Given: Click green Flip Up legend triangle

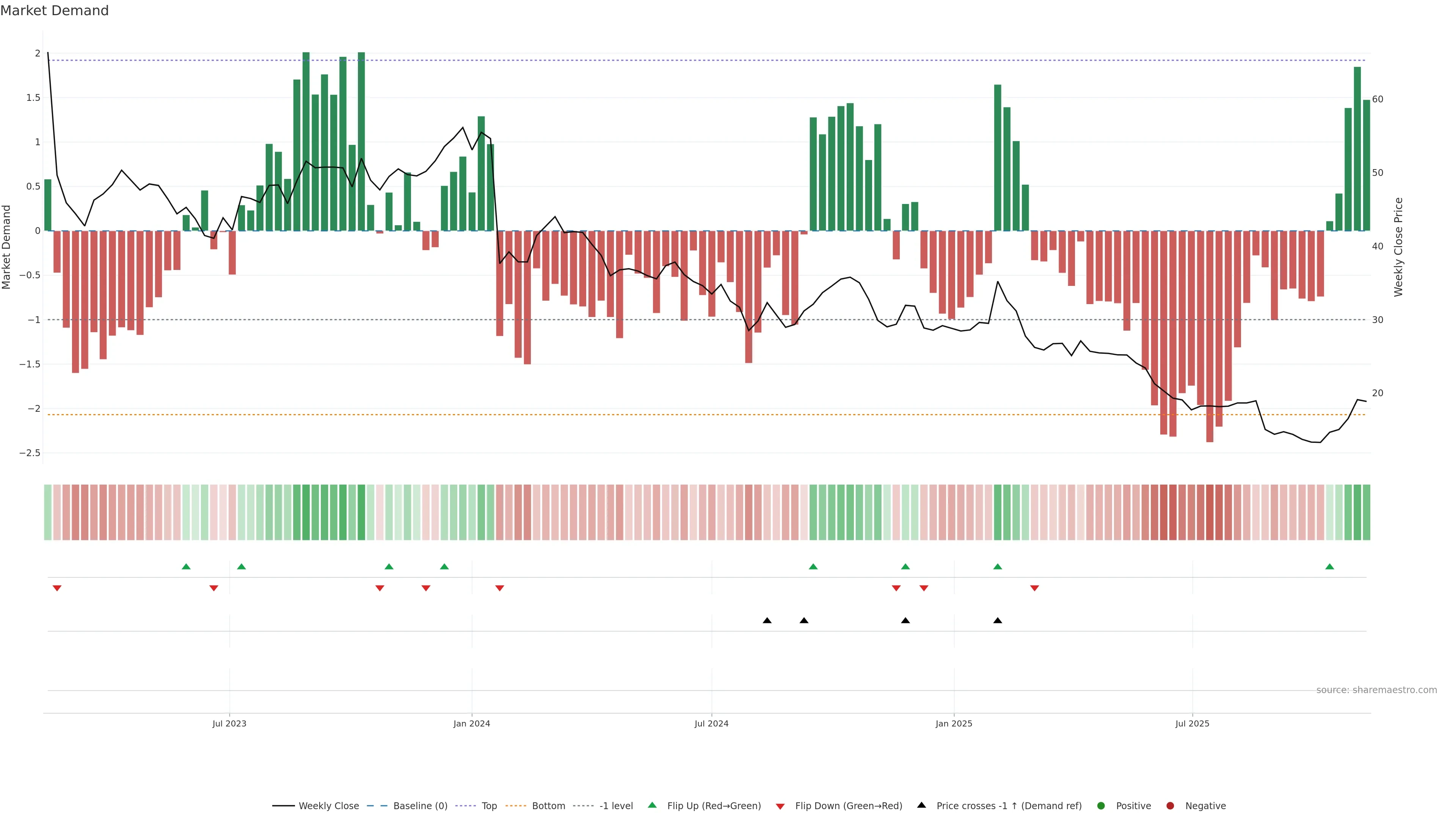Looking at the screenshot, I should coord(652,805).
